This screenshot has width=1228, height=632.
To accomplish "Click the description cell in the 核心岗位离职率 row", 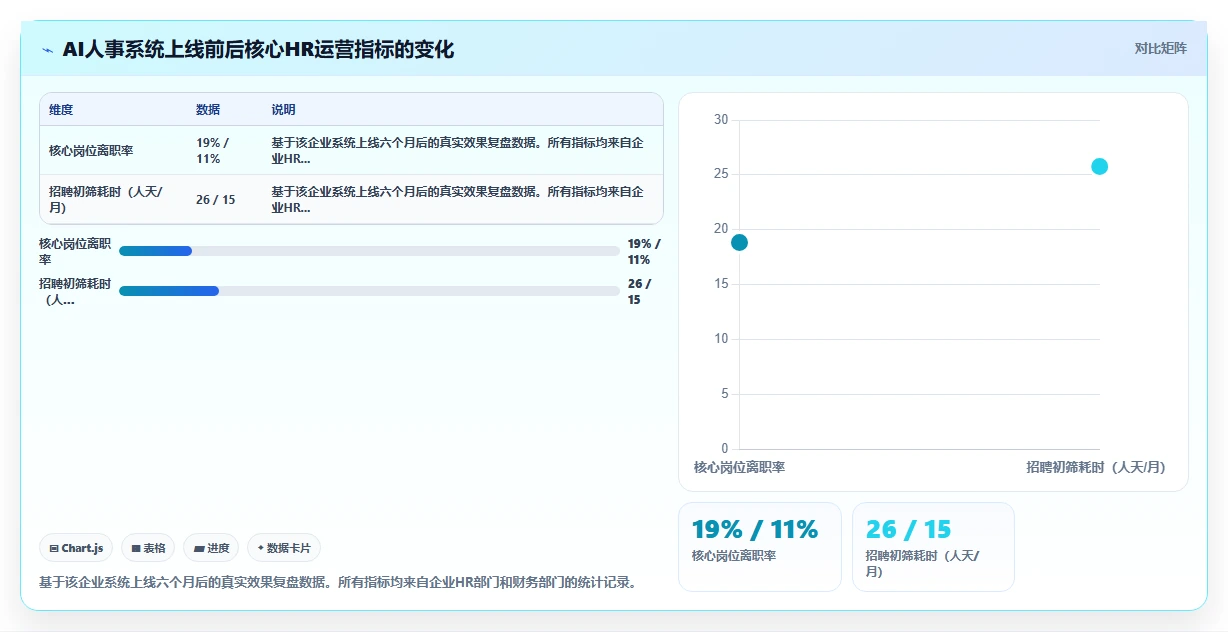I will (x=458, y=151).
